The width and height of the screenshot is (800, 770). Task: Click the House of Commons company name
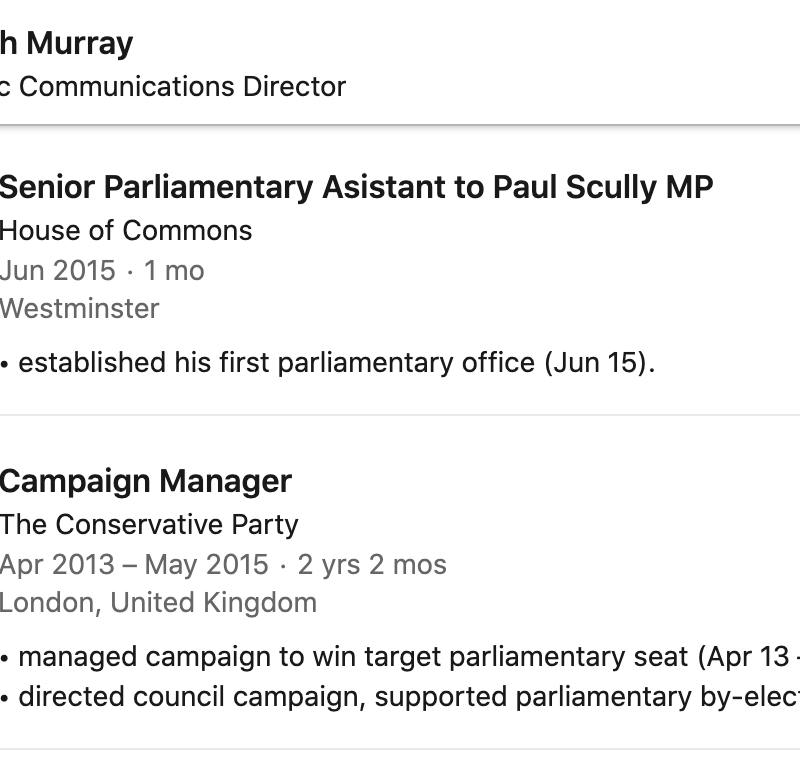click(126, 230)
